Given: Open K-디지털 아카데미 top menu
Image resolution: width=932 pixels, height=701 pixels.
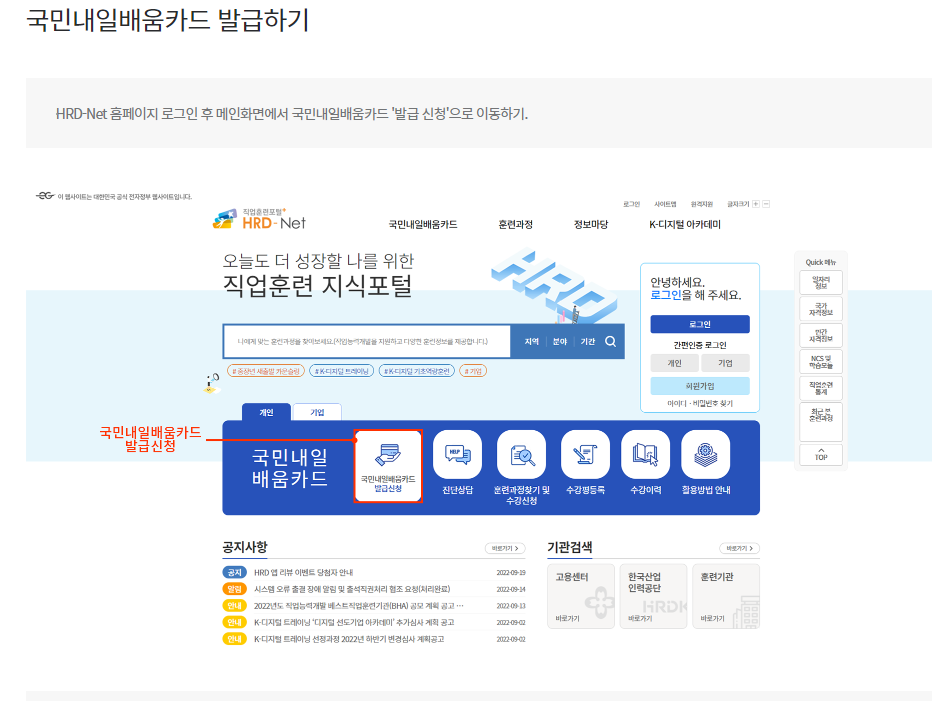Looking at the screenshot, I should tap(685, 224).
